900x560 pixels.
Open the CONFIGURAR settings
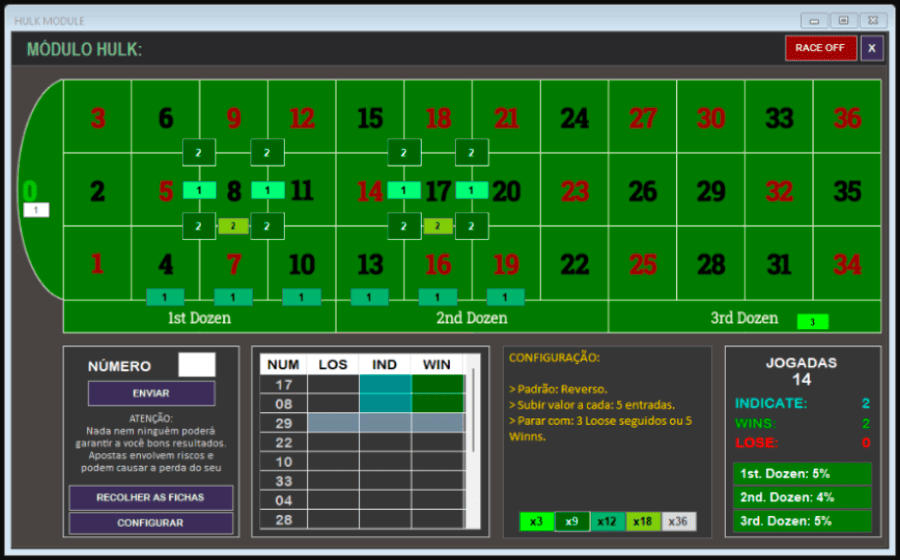coord(151,523)
